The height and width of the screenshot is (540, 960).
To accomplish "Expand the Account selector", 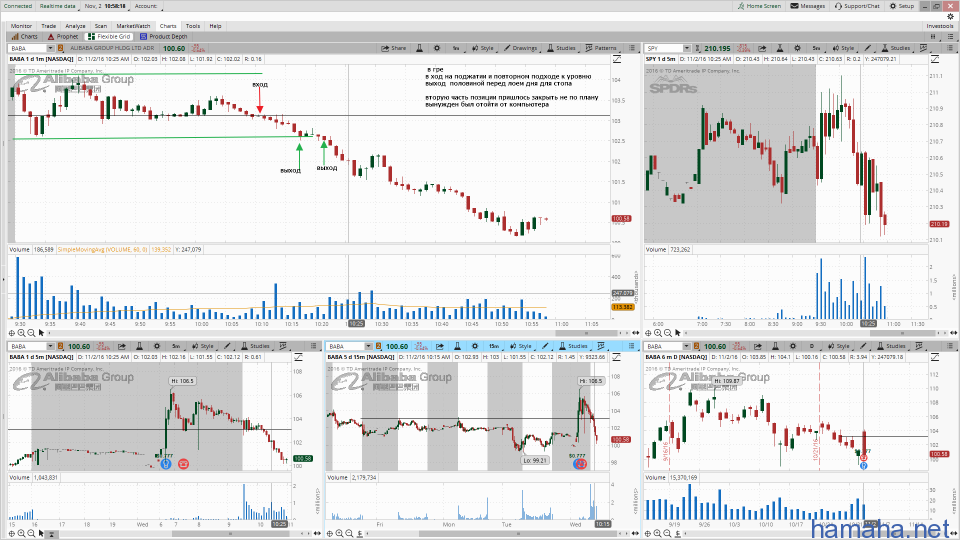I will coord(146,6).
